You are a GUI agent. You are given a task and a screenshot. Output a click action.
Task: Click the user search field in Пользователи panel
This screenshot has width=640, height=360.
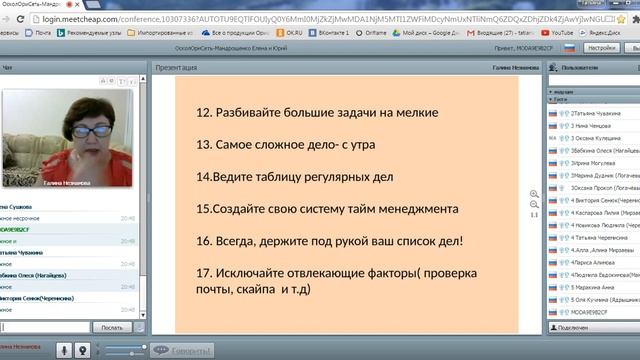point(594,80)
